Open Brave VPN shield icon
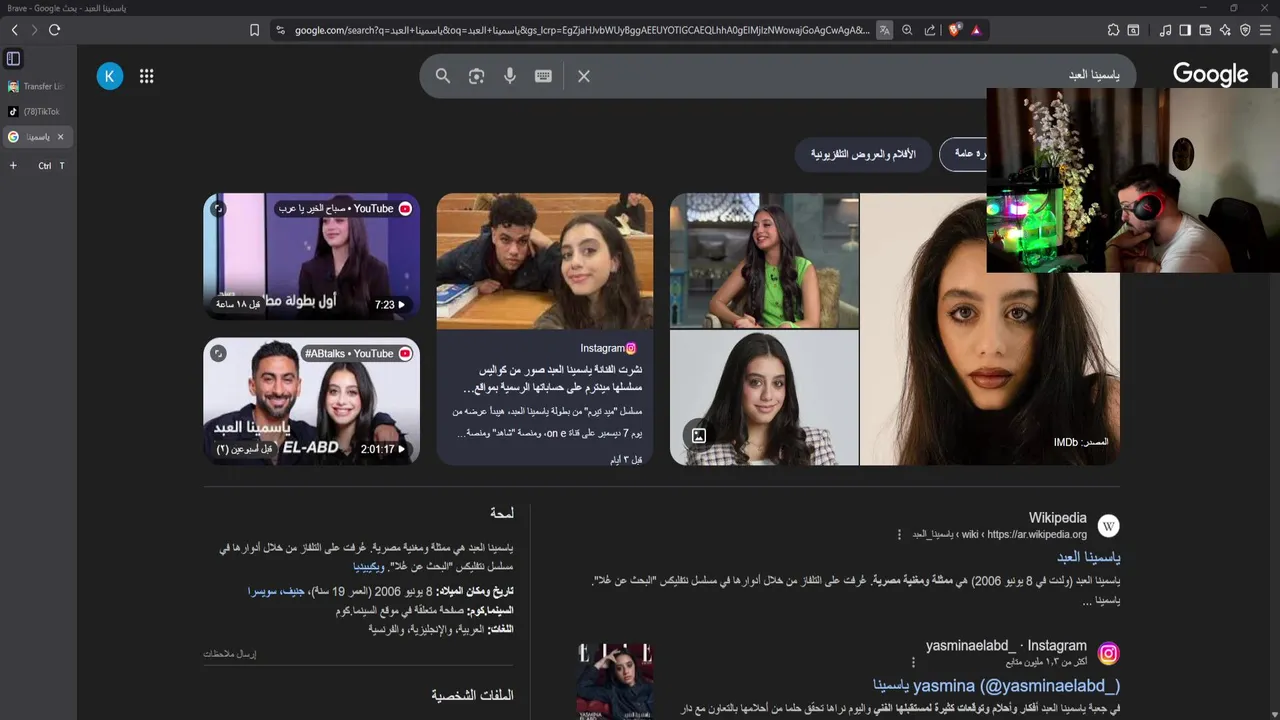Screen dimensions: 1280x720 1245,30
